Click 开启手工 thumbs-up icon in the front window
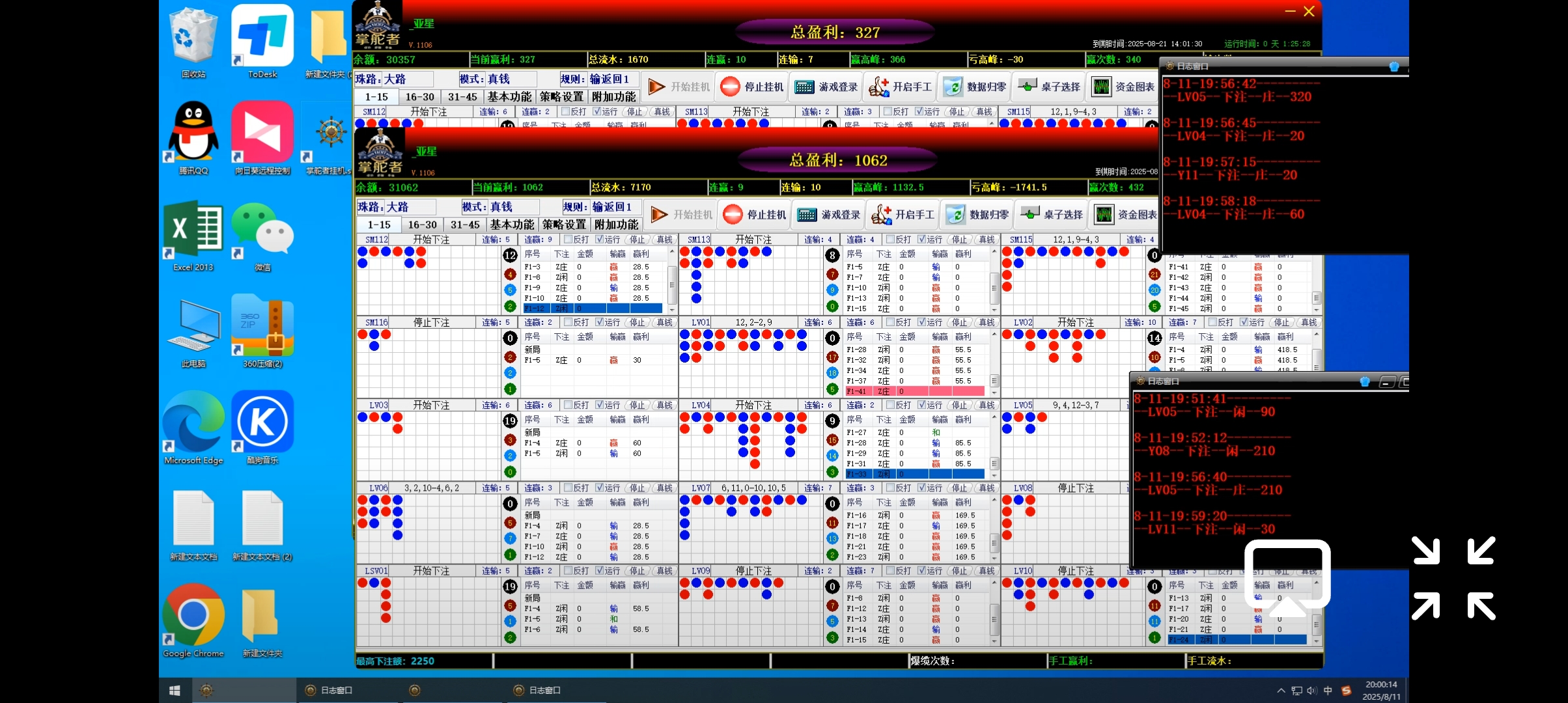 [881, 214]
